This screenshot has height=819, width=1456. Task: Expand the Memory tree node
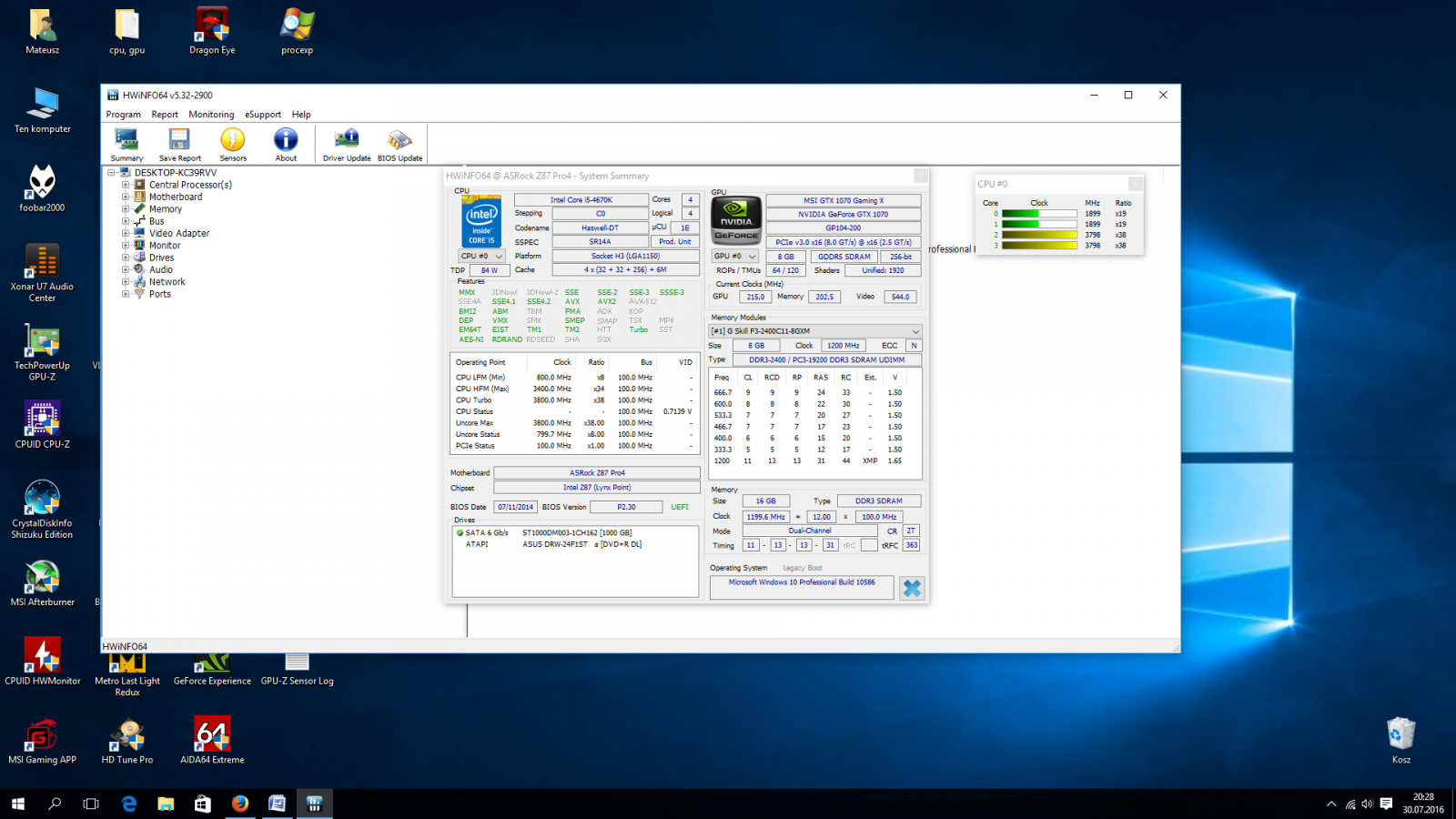(x=126, y=209)
